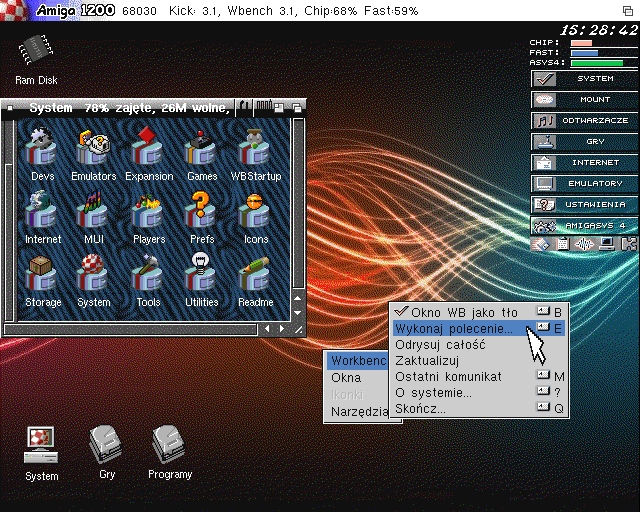Click the computer monitor icon in dock
Image resolution: width=640 pixels, height=512 pixels.
(607, 244)
